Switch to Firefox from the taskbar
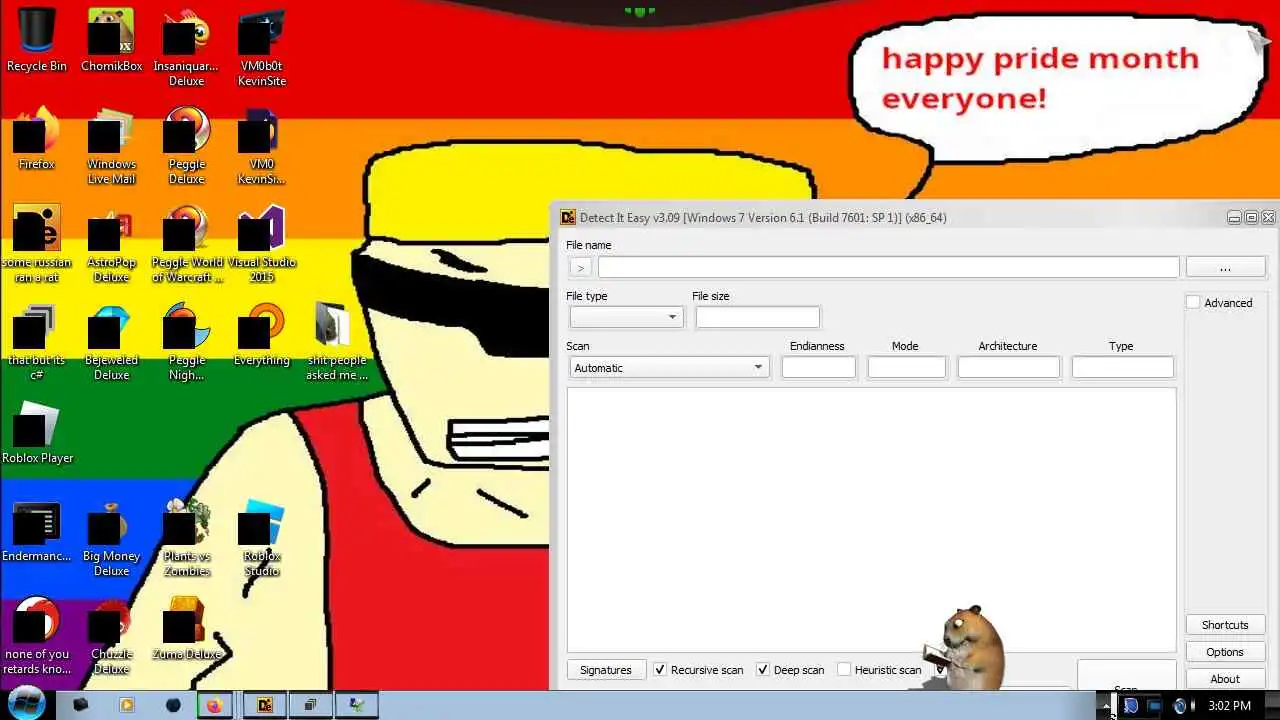Image resolution: width=1280 pixels, height=720 pixels. (x=214, y=705)
